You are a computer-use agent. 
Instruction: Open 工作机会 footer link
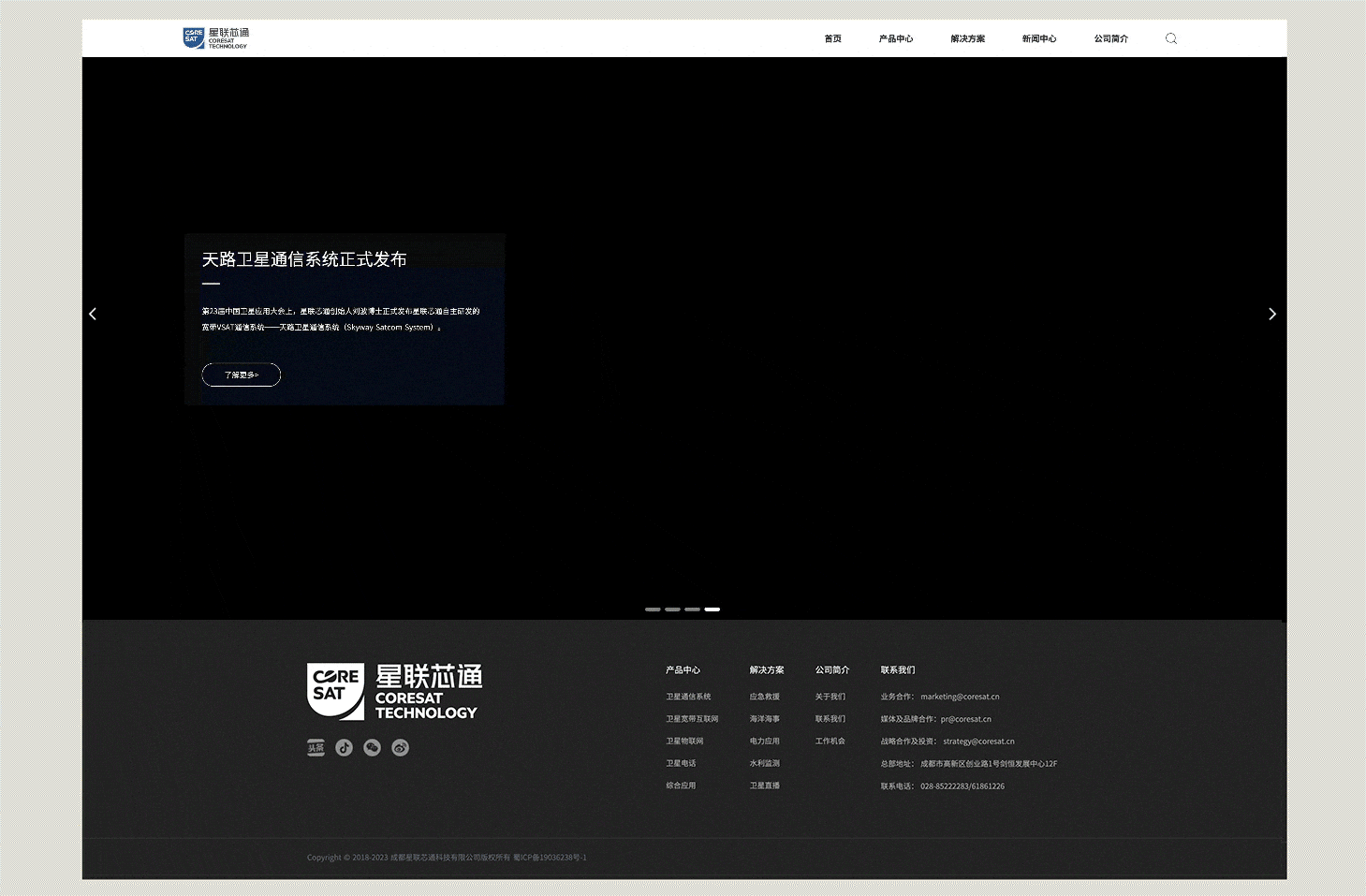point(830,742)
